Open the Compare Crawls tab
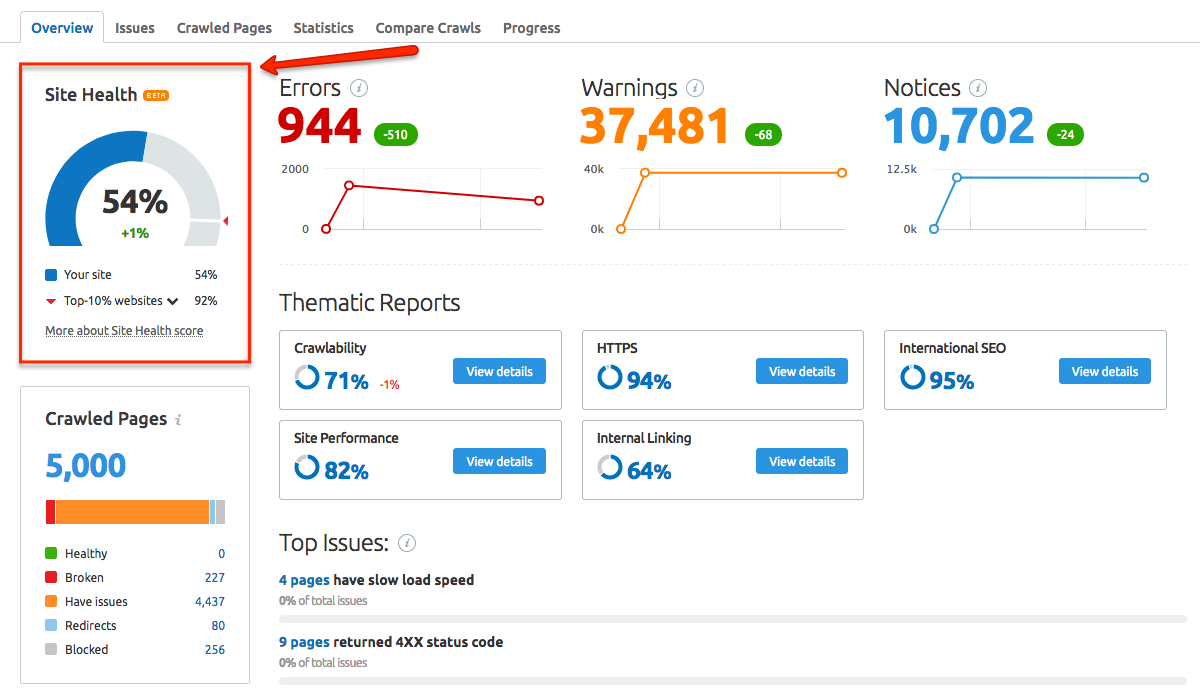The height and width of the screenshot is (690, 1200). [x=428, y=27]
